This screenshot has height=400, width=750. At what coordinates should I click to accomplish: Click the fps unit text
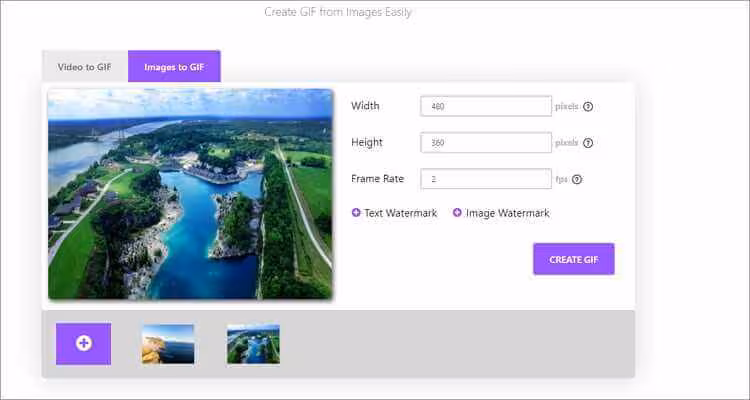click(561, 179)
